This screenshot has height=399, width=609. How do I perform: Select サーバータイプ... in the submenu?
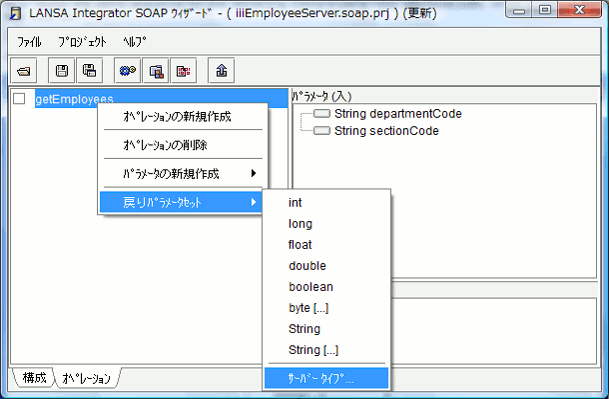pos(326,378)
